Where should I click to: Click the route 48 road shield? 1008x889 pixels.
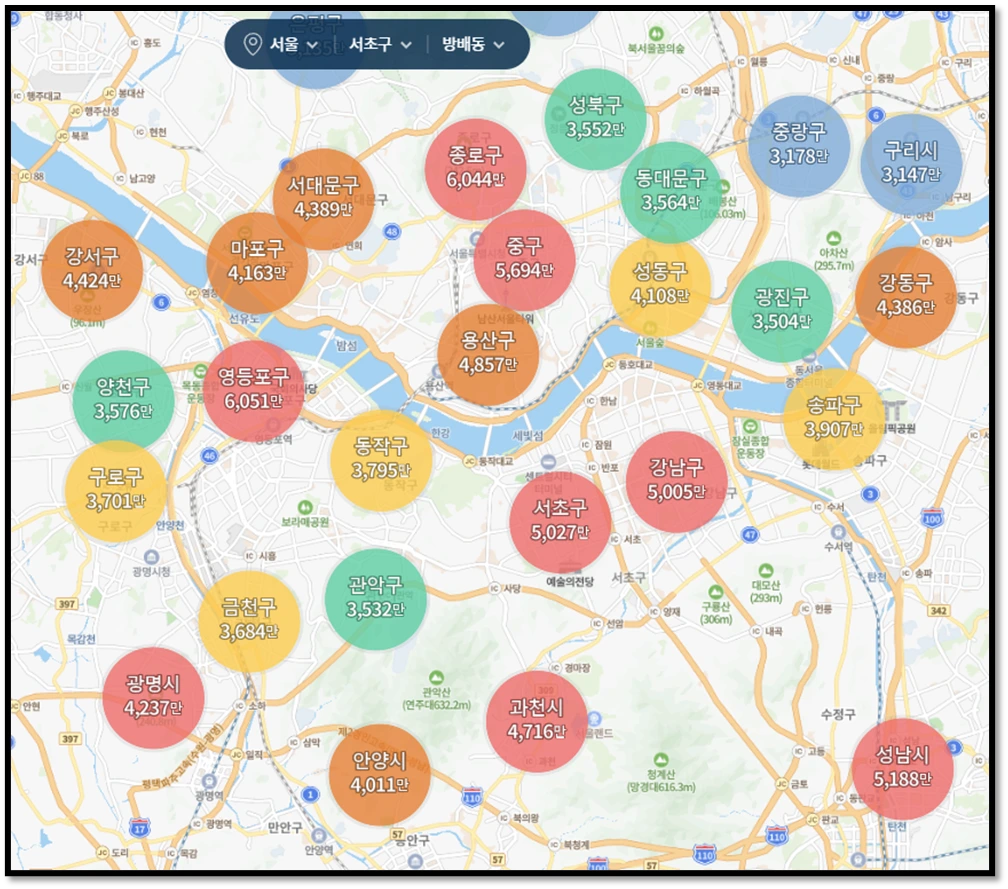tap(392, 231)
